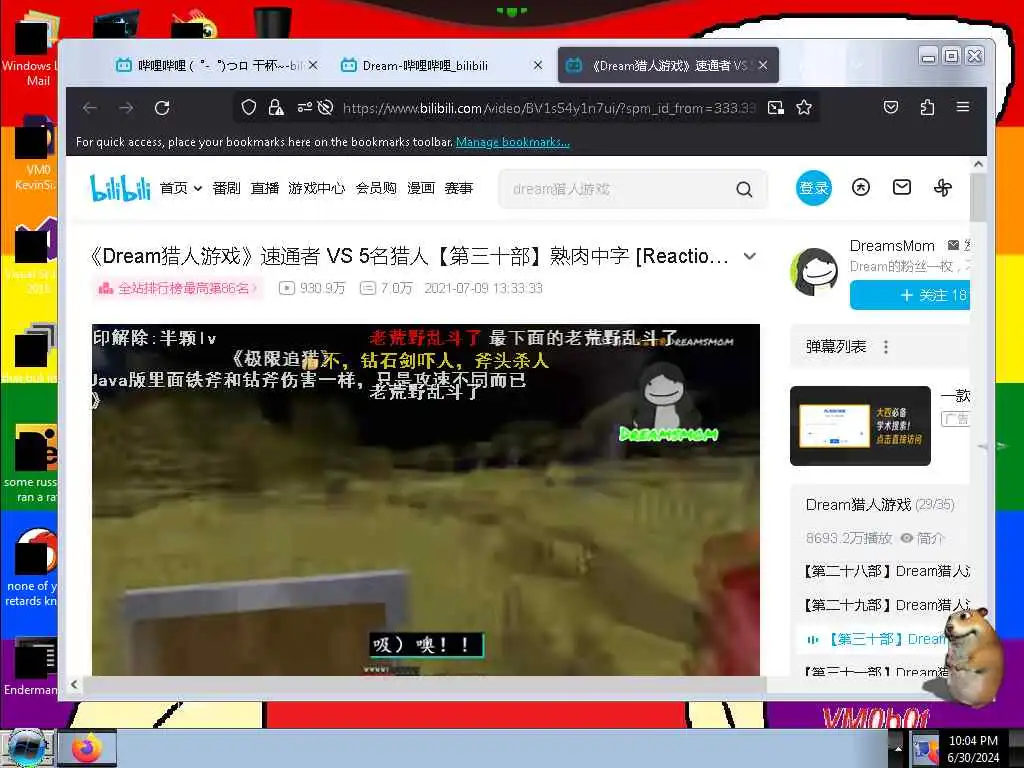The height and width of the screenshot is (768, 1024).
Task: Click the 弹幕列表 header
Action: pyautogui.click(x=836, y=347)
